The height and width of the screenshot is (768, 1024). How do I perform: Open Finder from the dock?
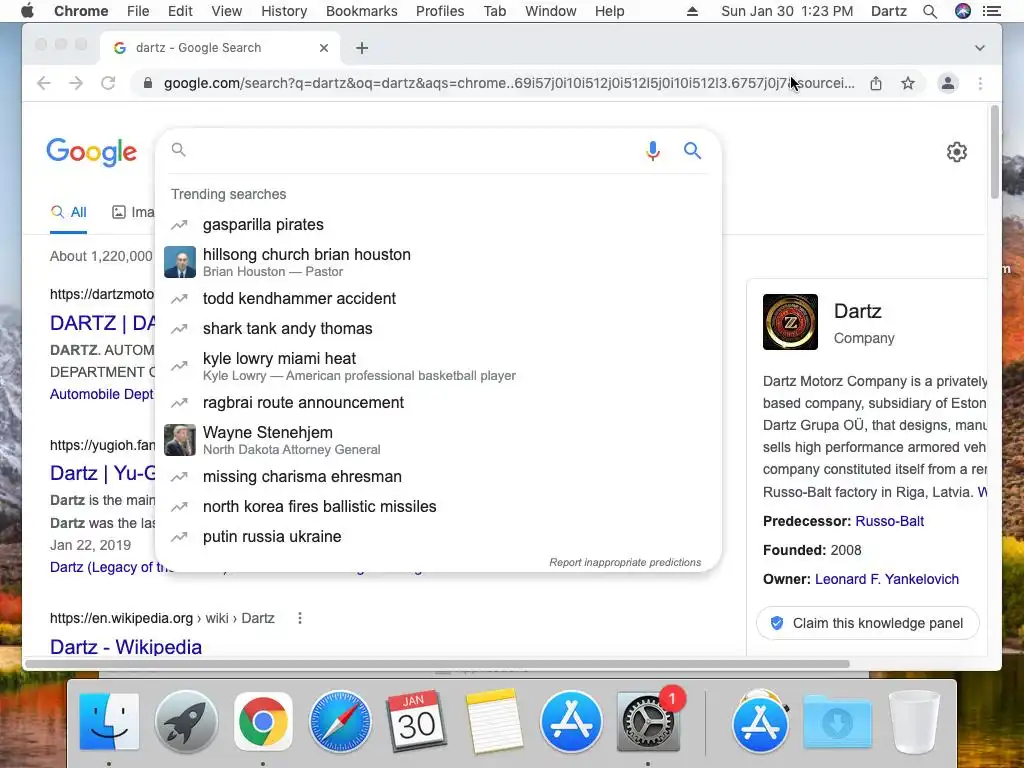click(x=109, y=722)
